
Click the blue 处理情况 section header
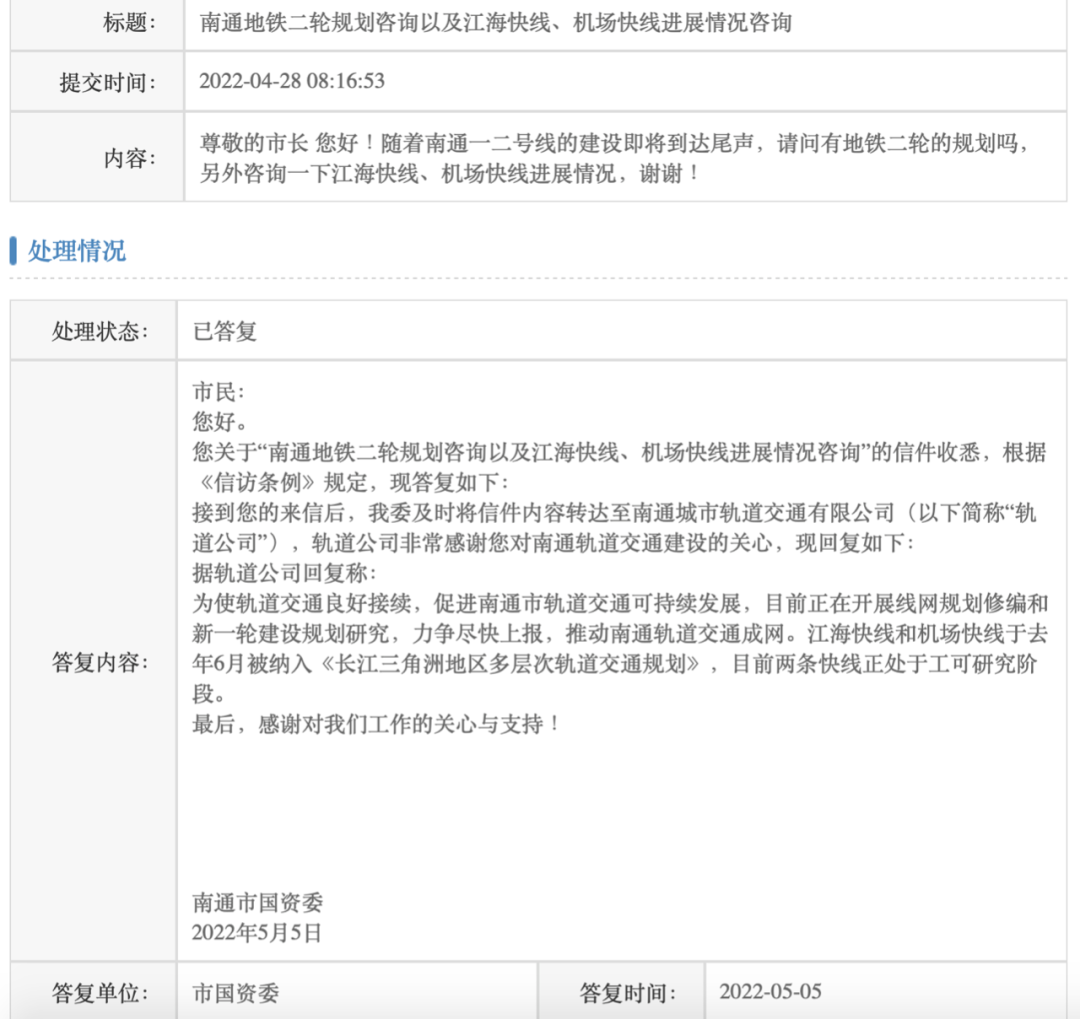78,252
